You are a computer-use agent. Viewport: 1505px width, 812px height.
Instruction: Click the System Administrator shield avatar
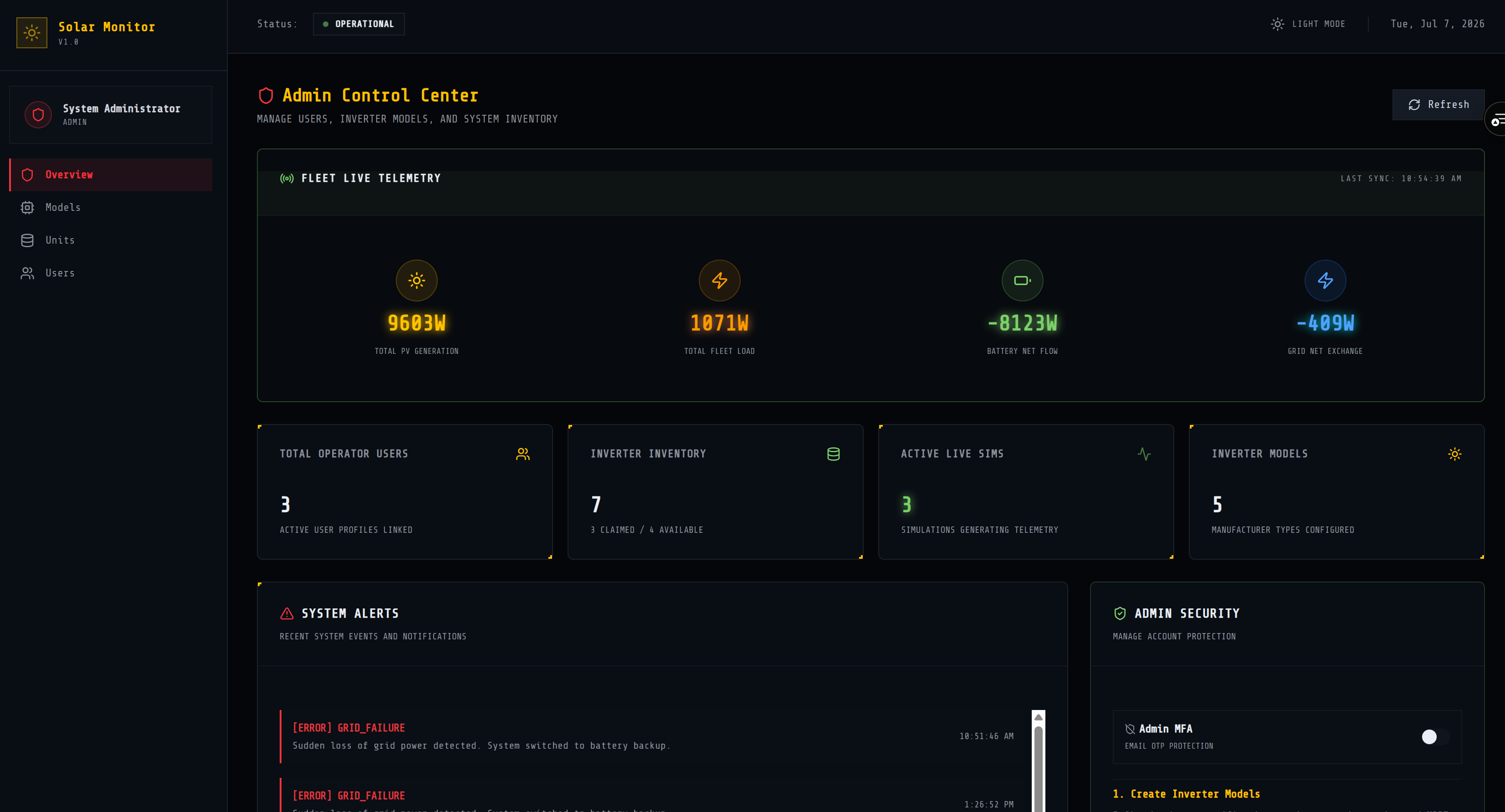coord(38,114)
